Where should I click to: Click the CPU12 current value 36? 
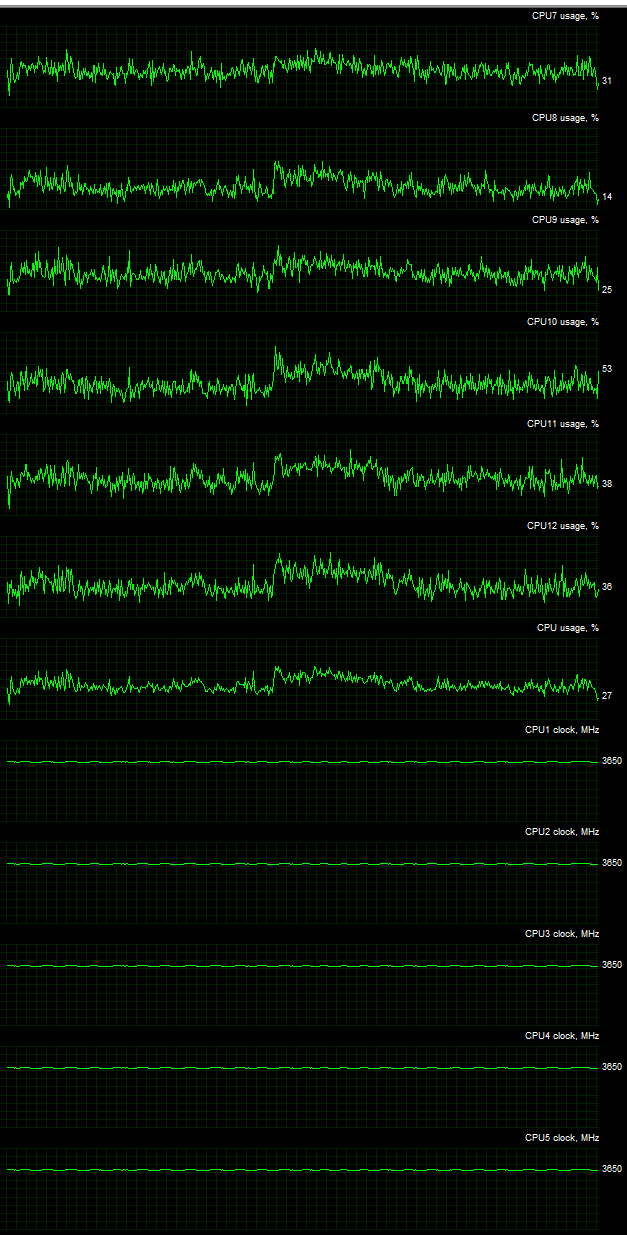coord(607,587)
